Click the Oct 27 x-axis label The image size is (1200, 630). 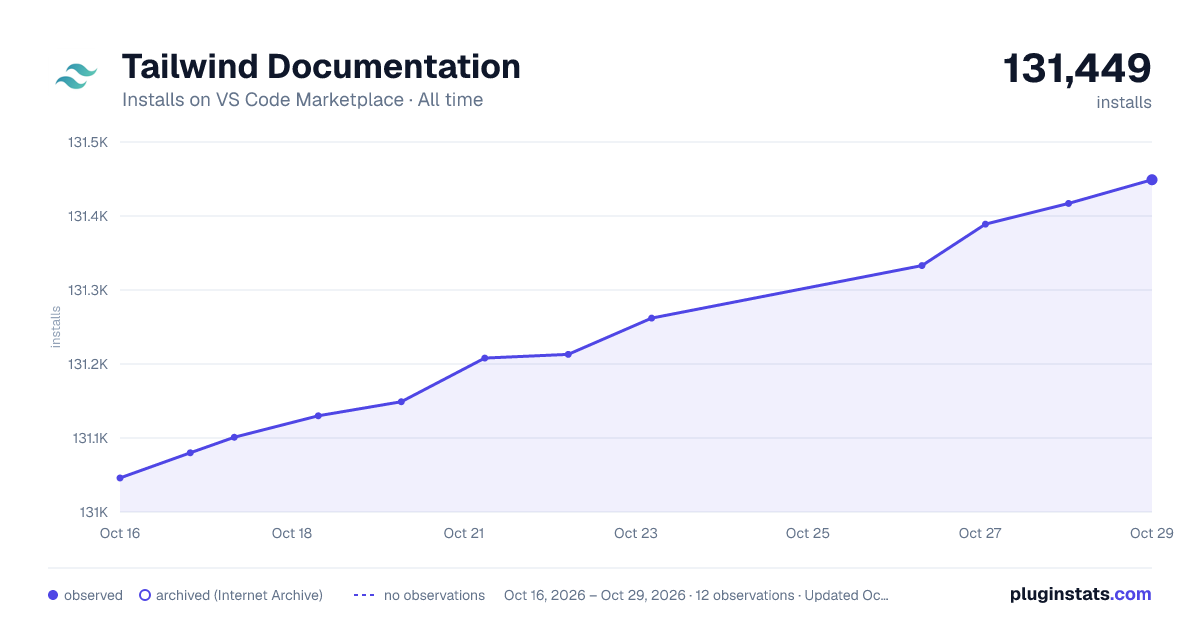[x=980, y=533]
